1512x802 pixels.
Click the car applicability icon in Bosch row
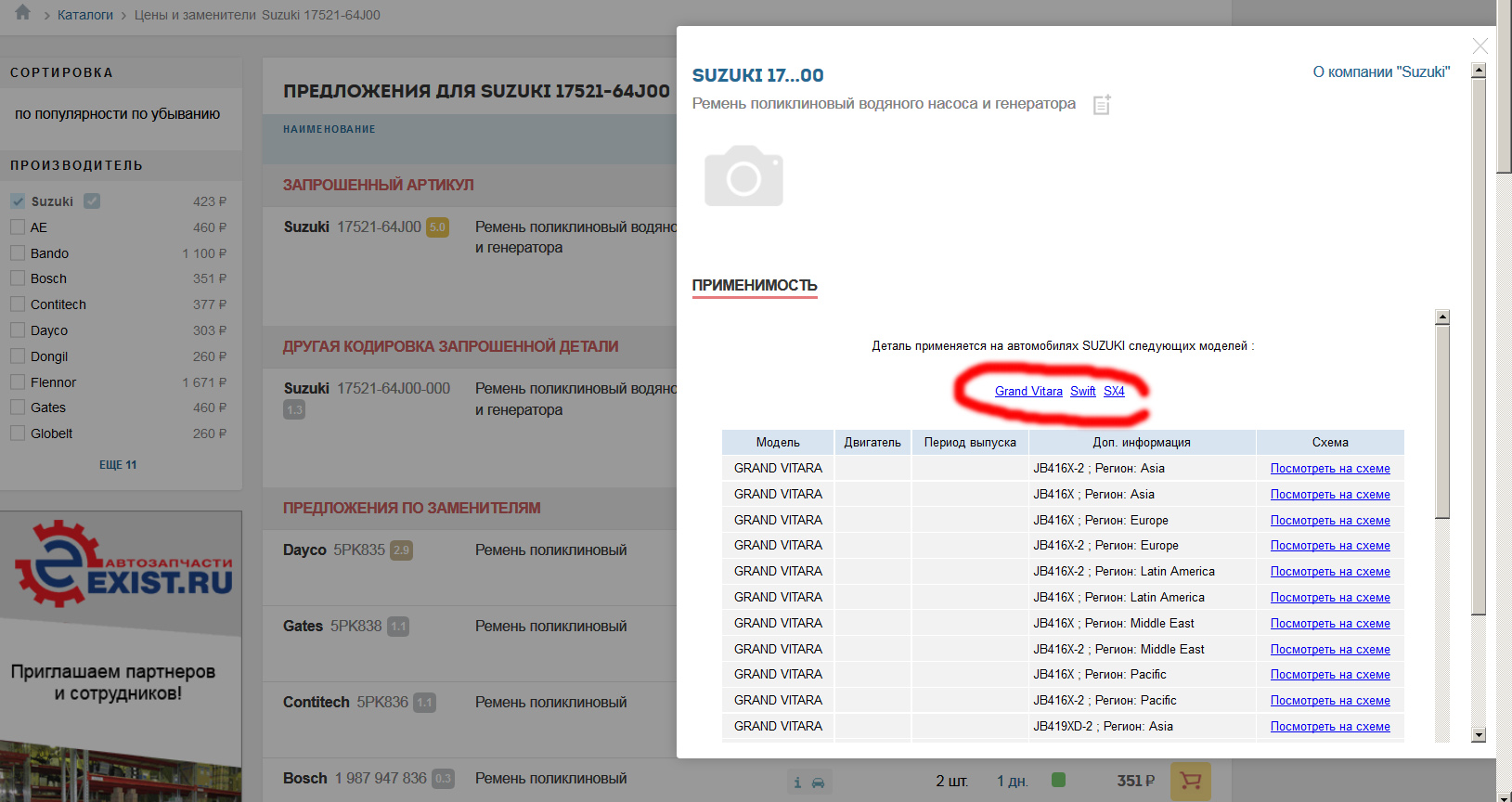coord(819,783)
